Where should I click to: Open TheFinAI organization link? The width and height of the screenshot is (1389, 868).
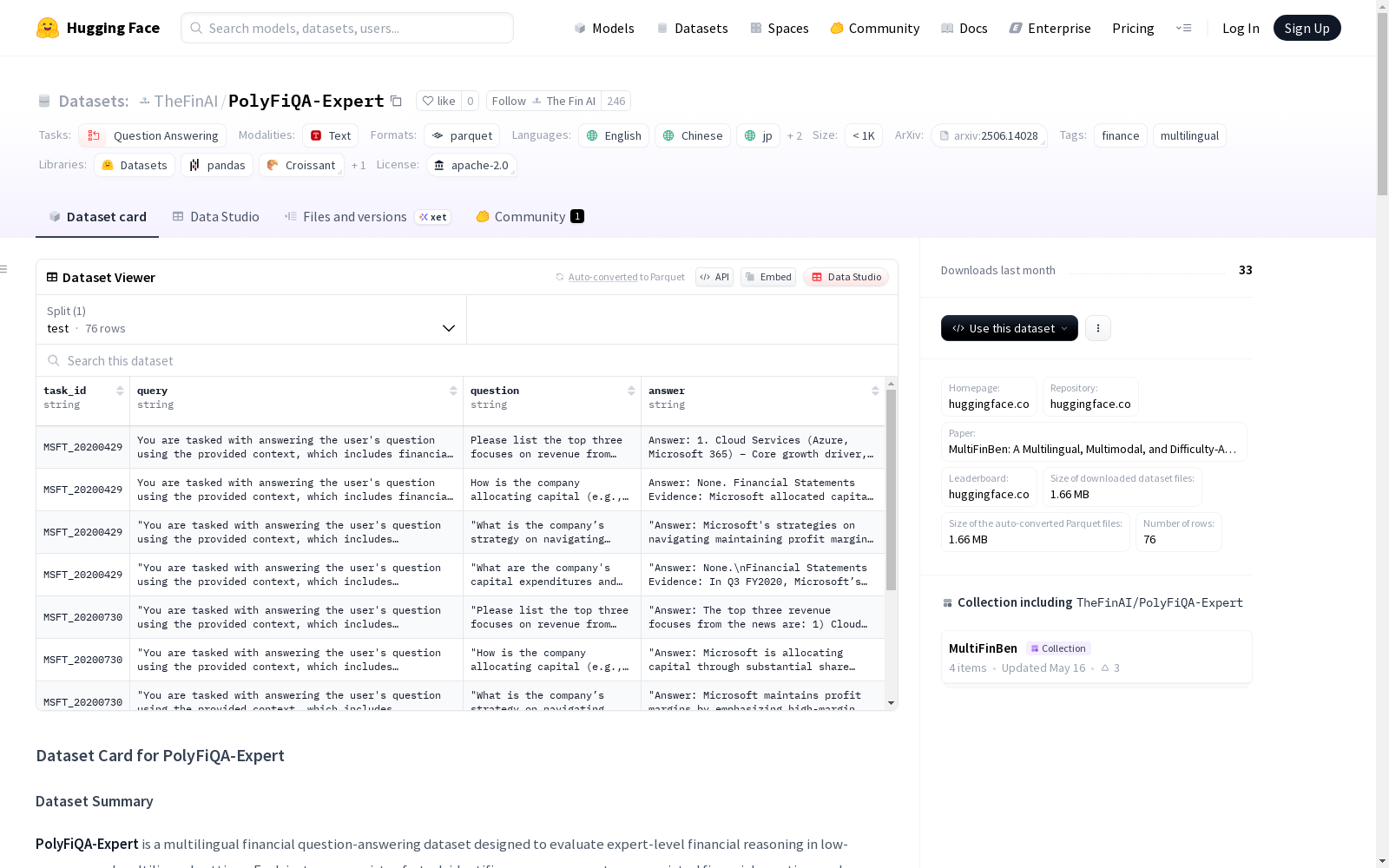(x=186, y=101)
